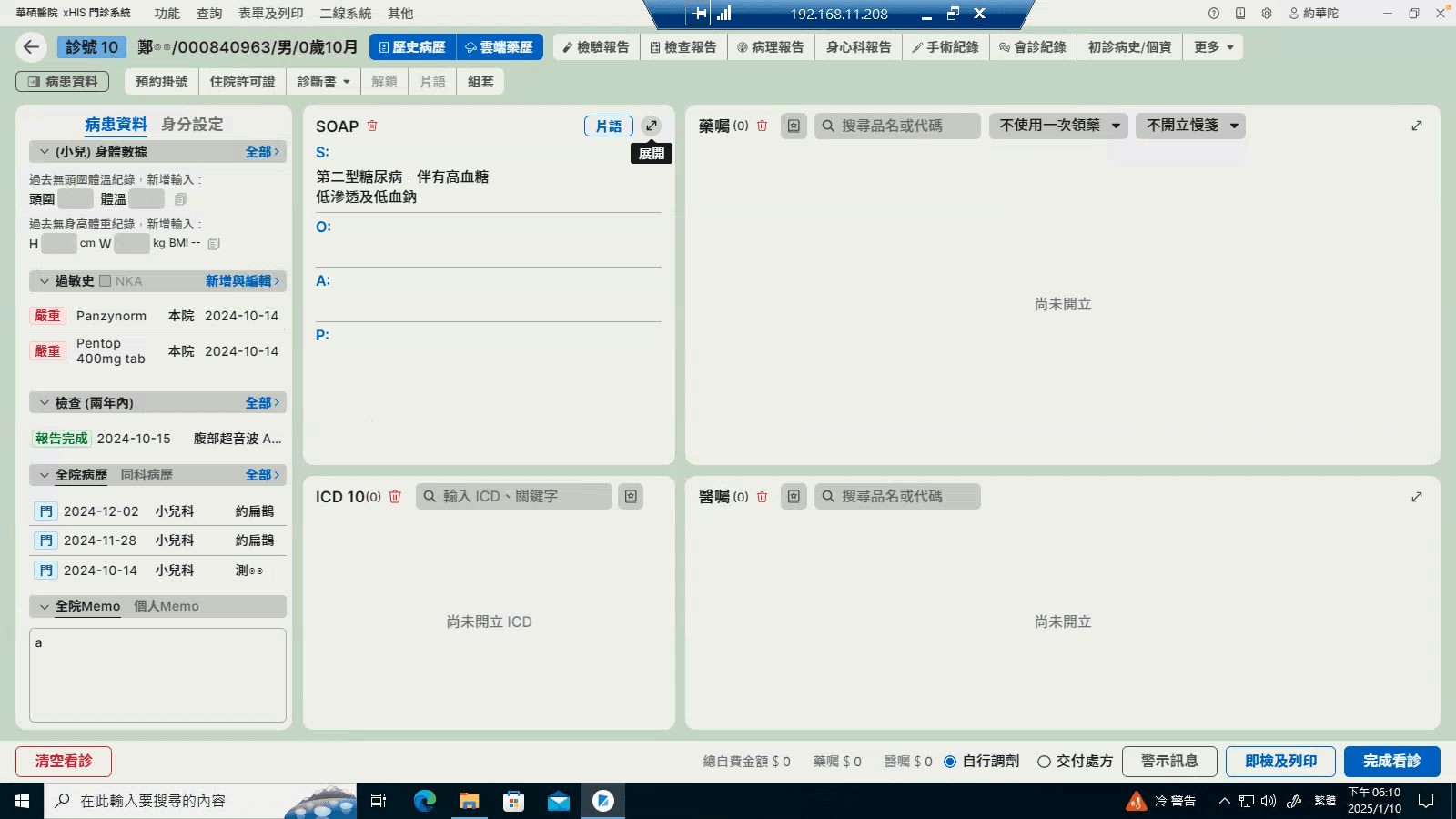Open File Explorer from the taskbar
This screenshot has height=819, width=1456.
tap(469, 801)
